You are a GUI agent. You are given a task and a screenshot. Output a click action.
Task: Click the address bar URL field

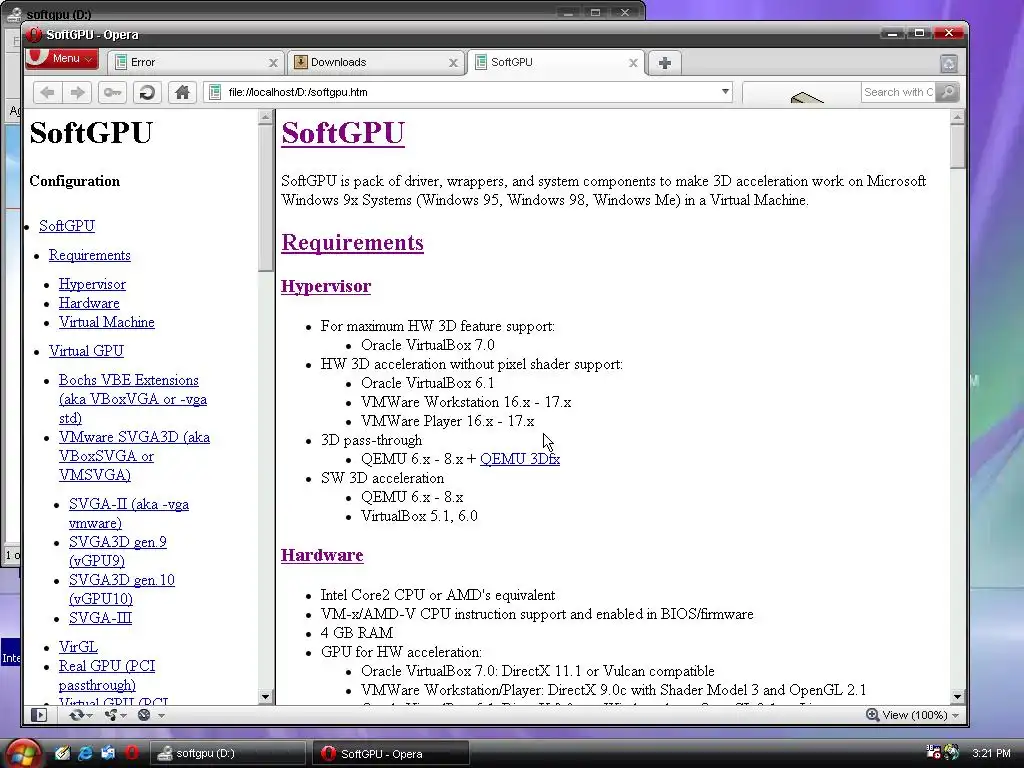coord(470,92)
